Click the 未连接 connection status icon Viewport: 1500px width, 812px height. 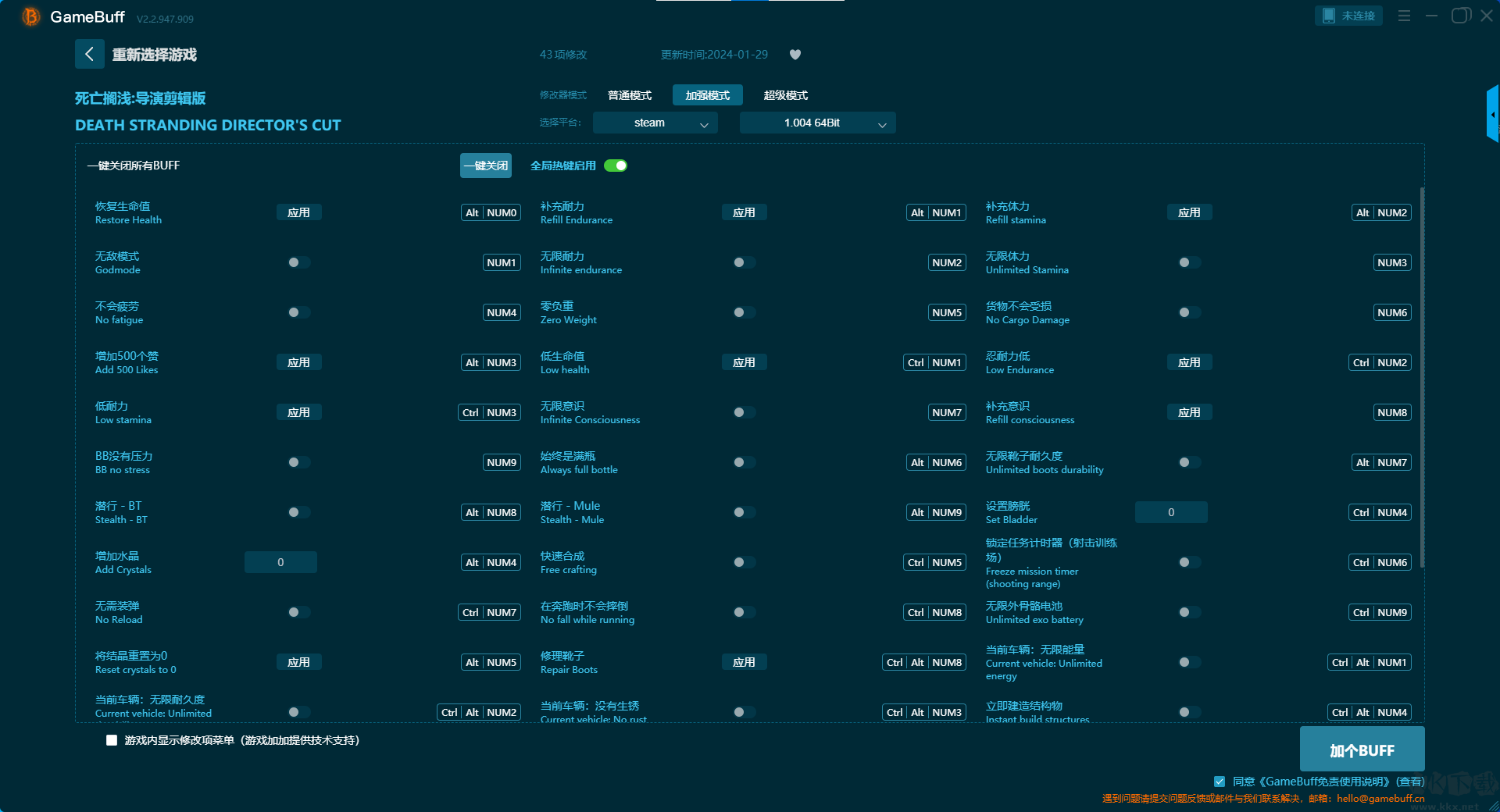point(1348,16)
